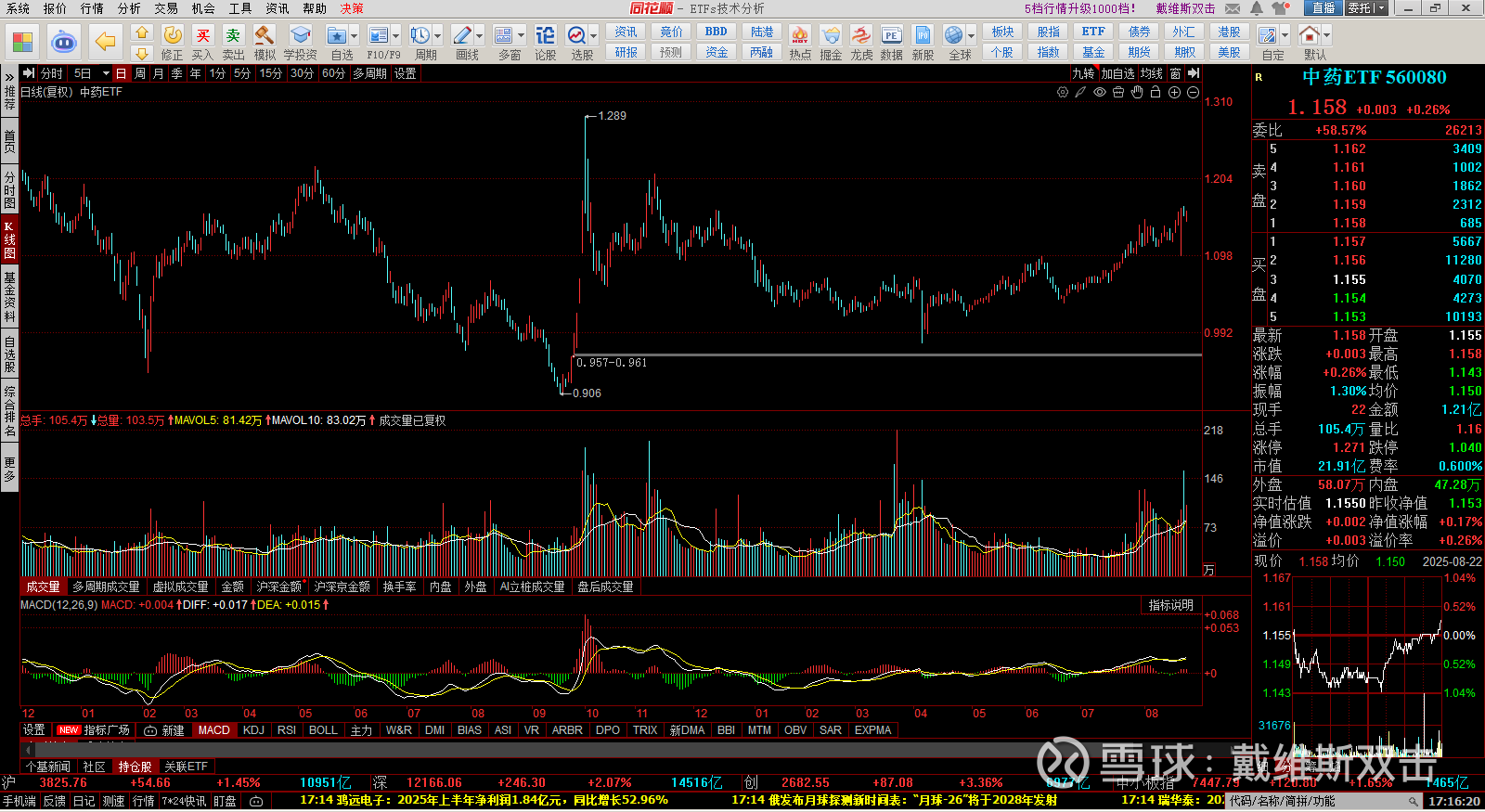Open the 默认 default home layout icon
Screen dimensions: 1485x812
tap(1310, 36)
